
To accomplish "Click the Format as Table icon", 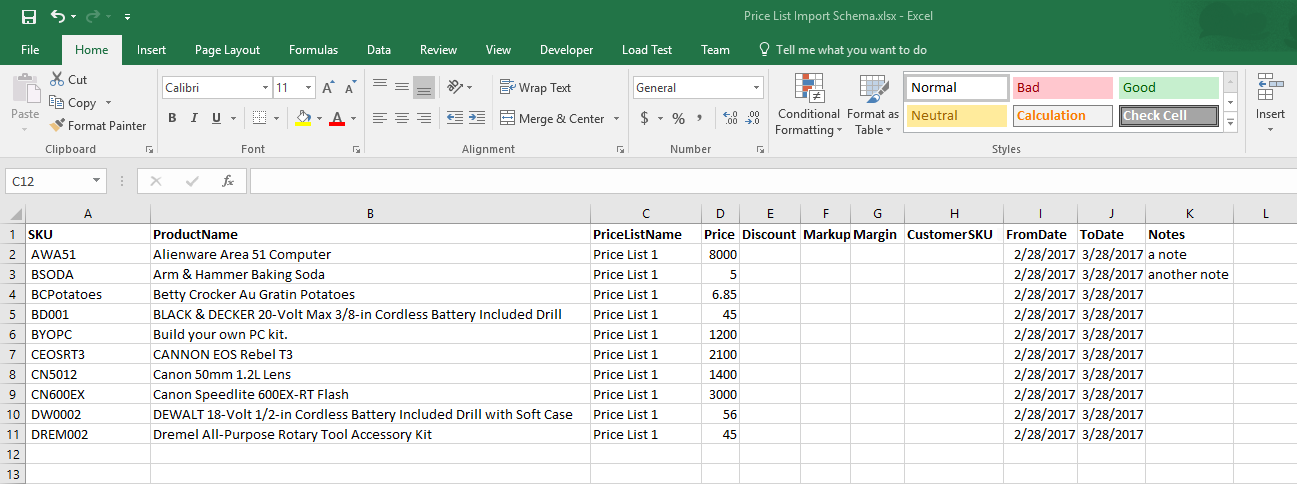I will (x=873, y=105).
